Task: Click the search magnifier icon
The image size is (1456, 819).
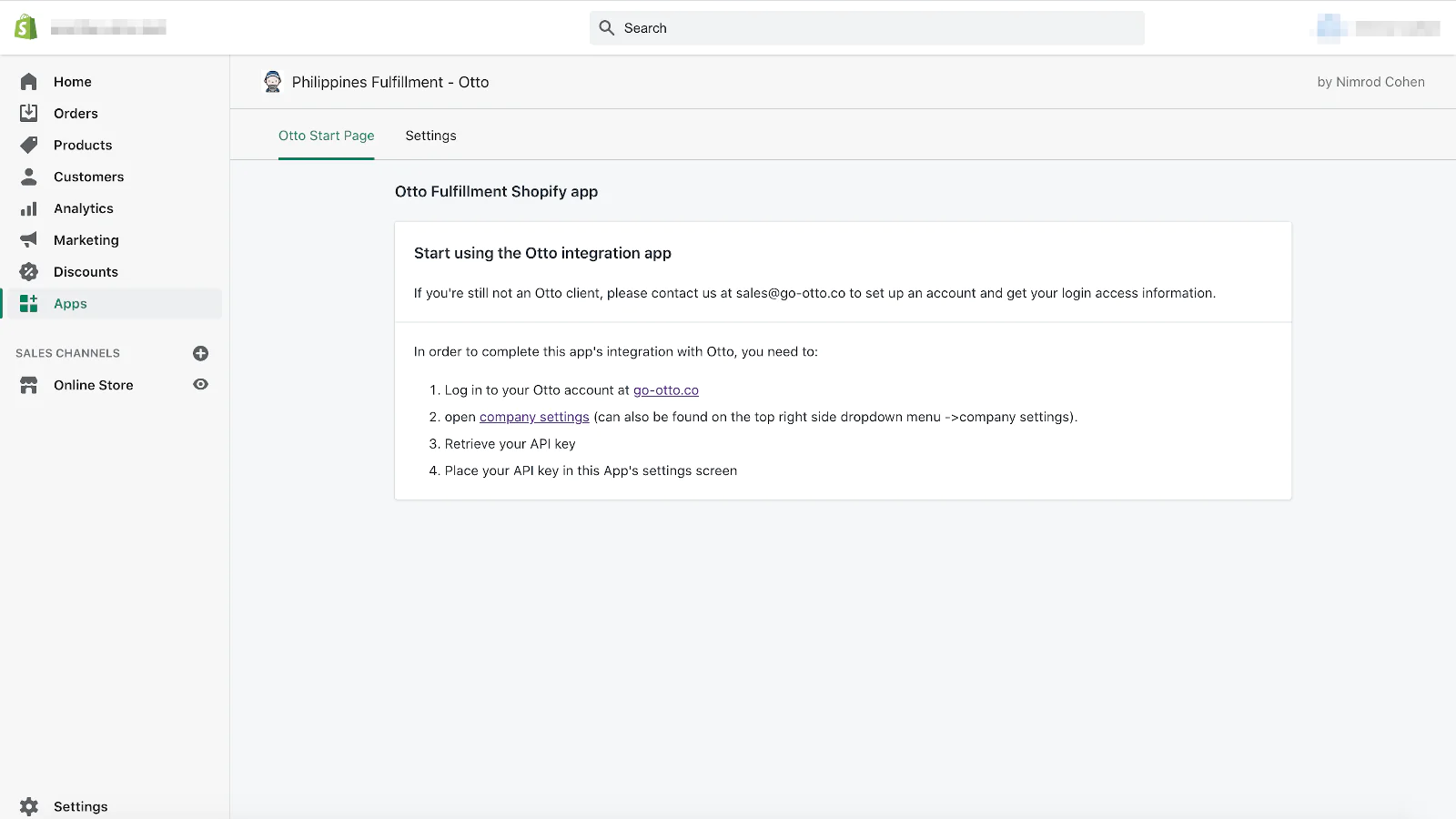Action: tap(607, 28)
